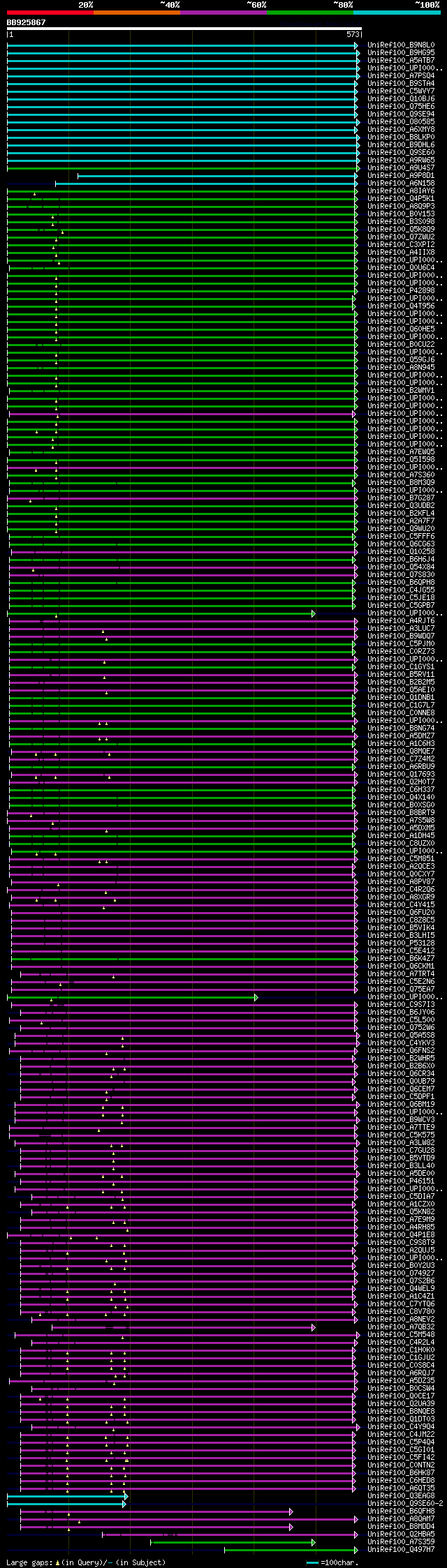The image size is (447, 1568).
Task: Select hit label UniRef100_C0NNE8
Action: 401,713
